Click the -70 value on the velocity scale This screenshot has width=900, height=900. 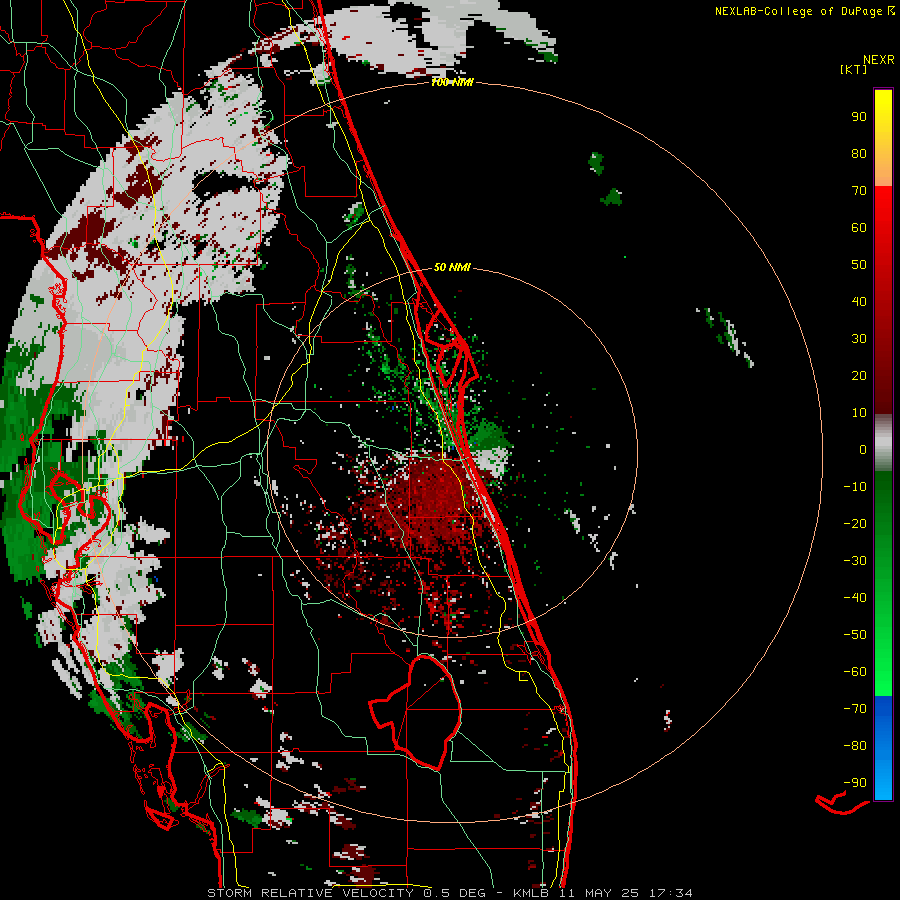(x=855, y=709)
